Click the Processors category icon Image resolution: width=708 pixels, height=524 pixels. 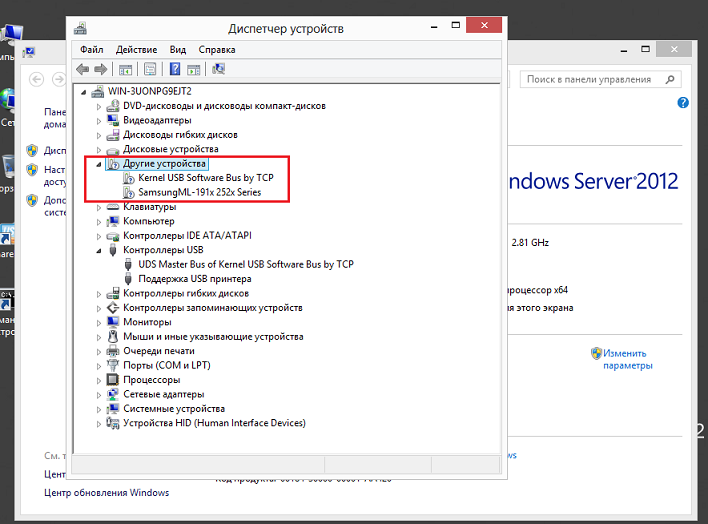tap(114, 380)
